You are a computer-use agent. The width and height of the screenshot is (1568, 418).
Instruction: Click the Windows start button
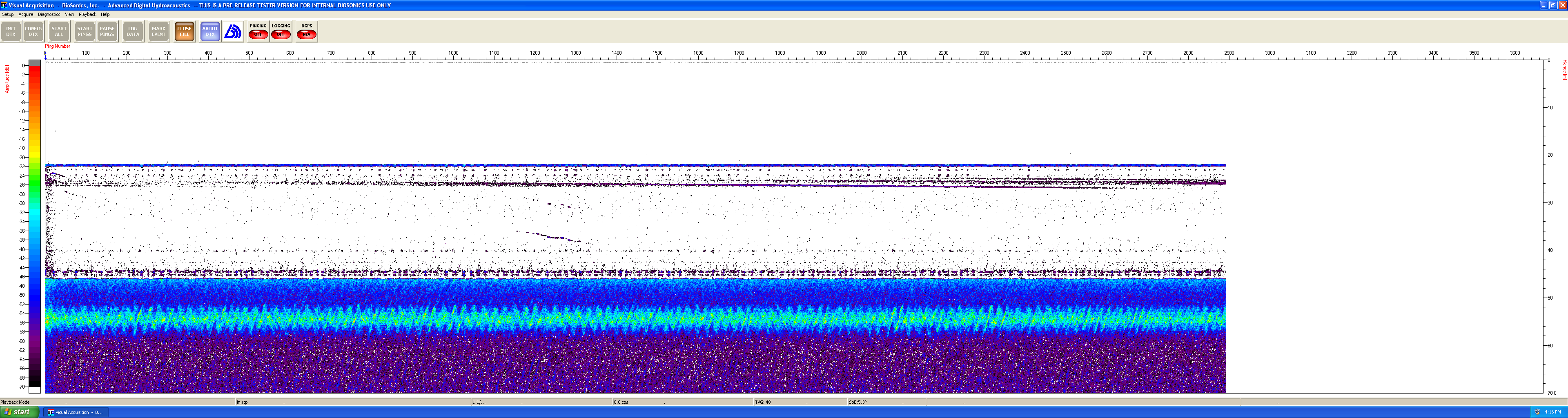pos(20,413)
